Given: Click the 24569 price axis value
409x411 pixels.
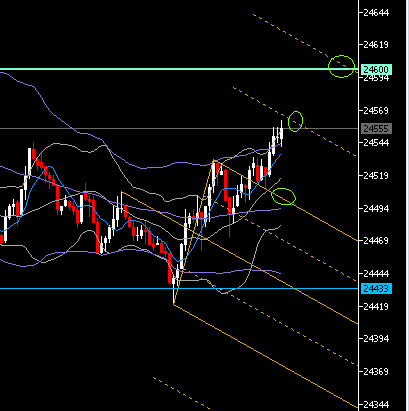Looking at the screenshot, I should (376, 110).
